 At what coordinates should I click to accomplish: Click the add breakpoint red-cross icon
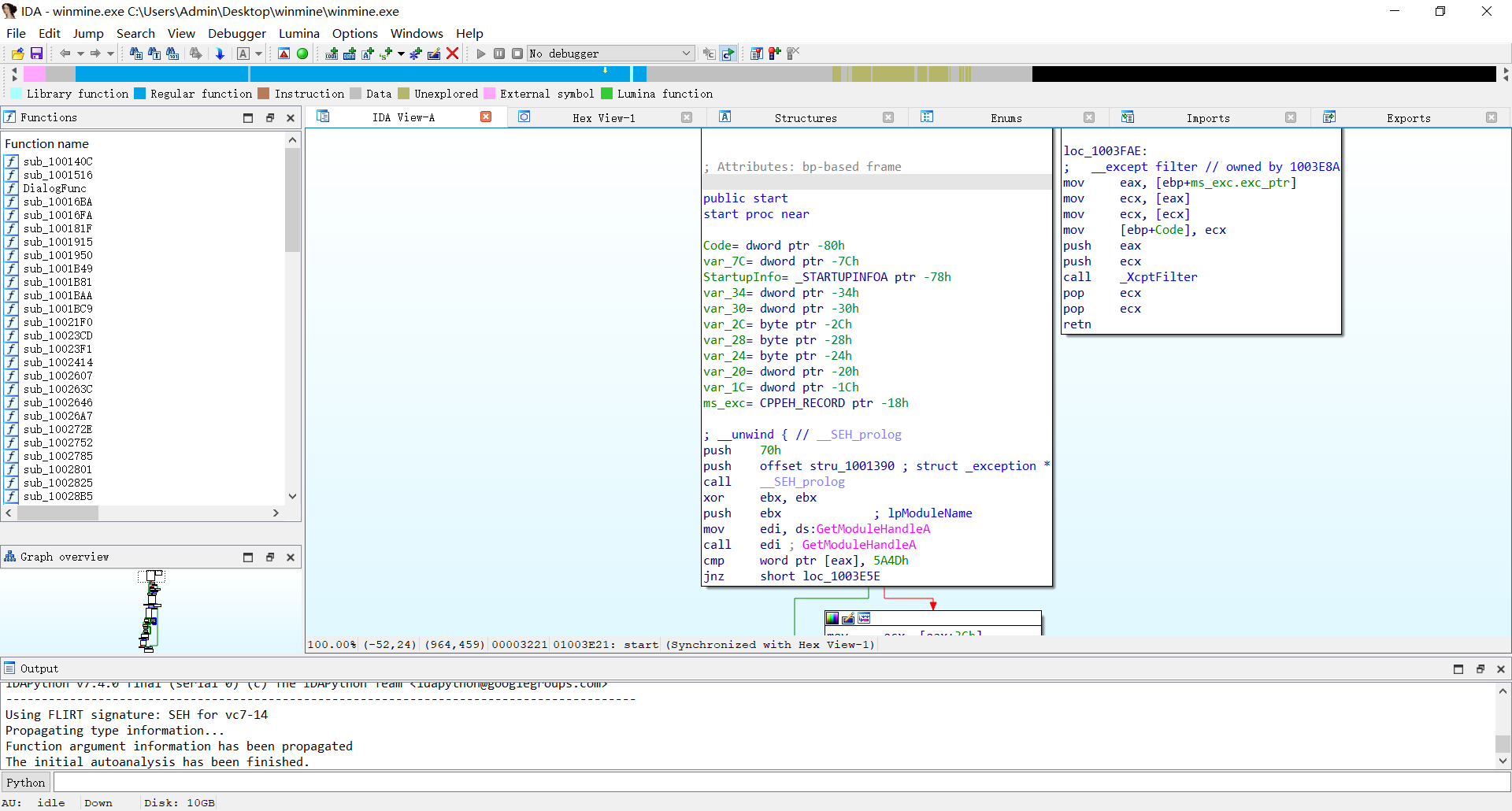click(775, 54)
